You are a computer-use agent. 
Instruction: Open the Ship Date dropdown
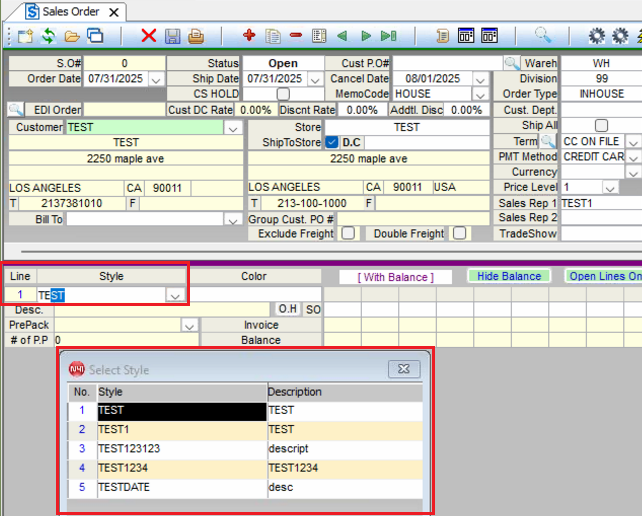[315, 79]
